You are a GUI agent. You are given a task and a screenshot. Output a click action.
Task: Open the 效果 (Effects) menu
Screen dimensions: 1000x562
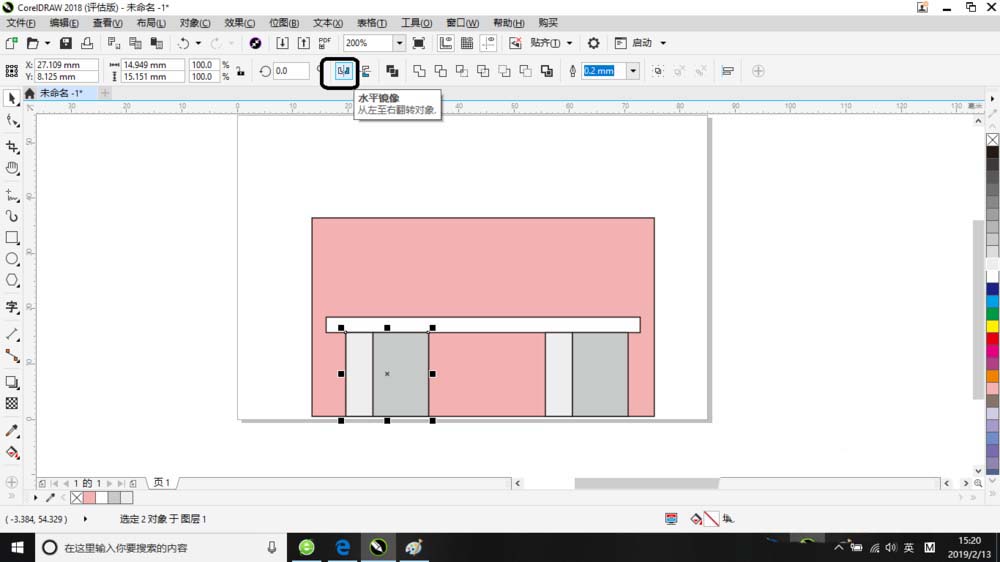tap(239, 23)
